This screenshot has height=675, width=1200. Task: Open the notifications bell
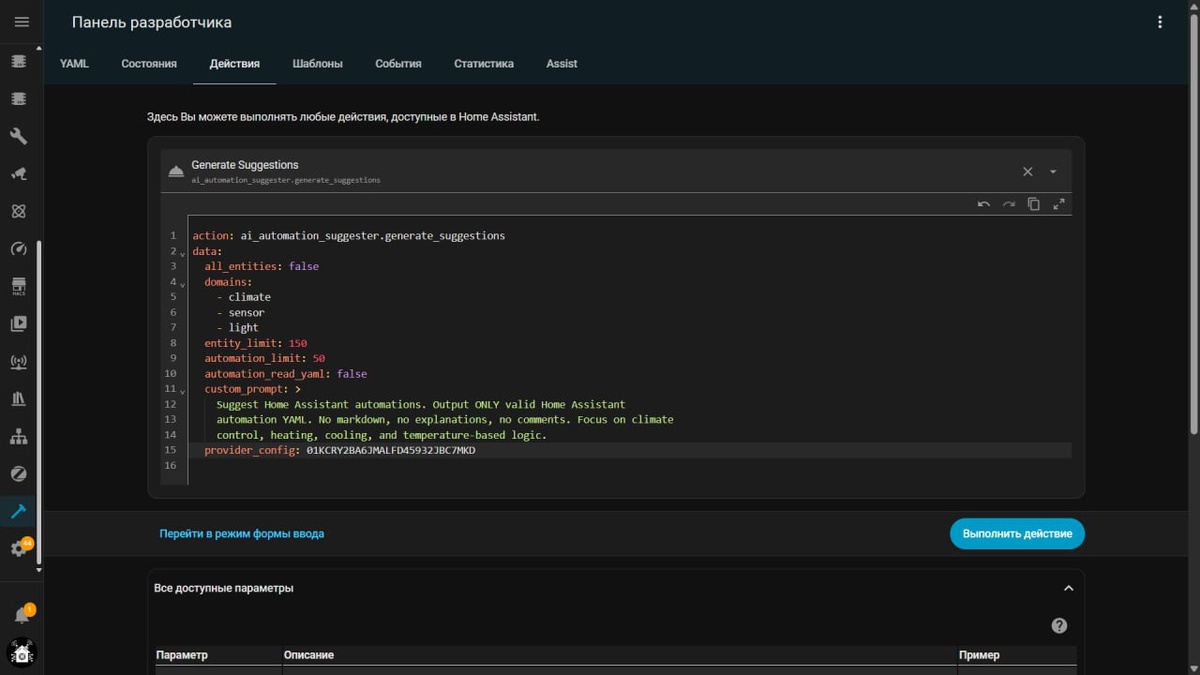point(22,614)
